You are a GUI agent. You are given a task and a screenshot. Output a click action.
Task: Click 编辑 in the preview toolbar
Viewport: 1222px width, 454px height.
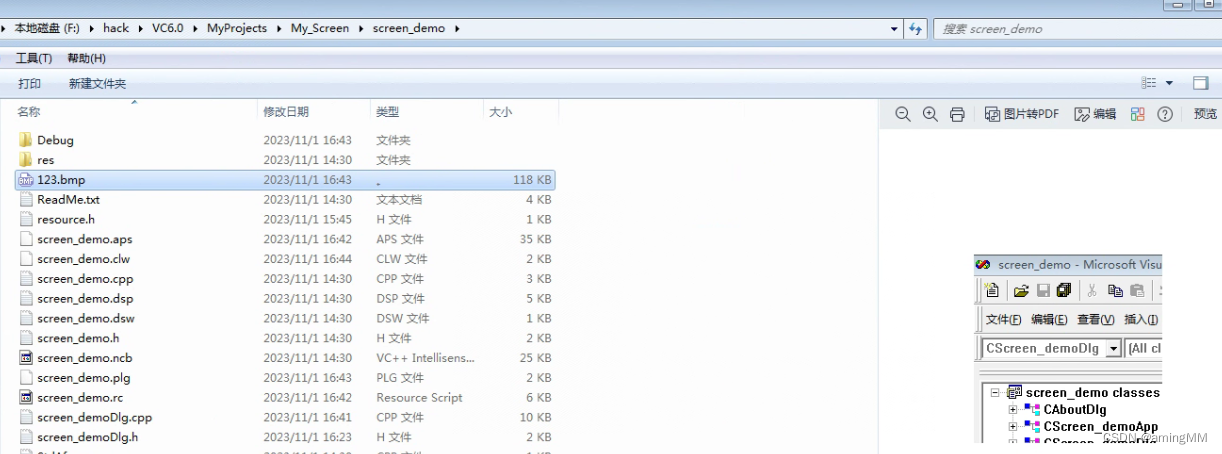point(1095,114)
